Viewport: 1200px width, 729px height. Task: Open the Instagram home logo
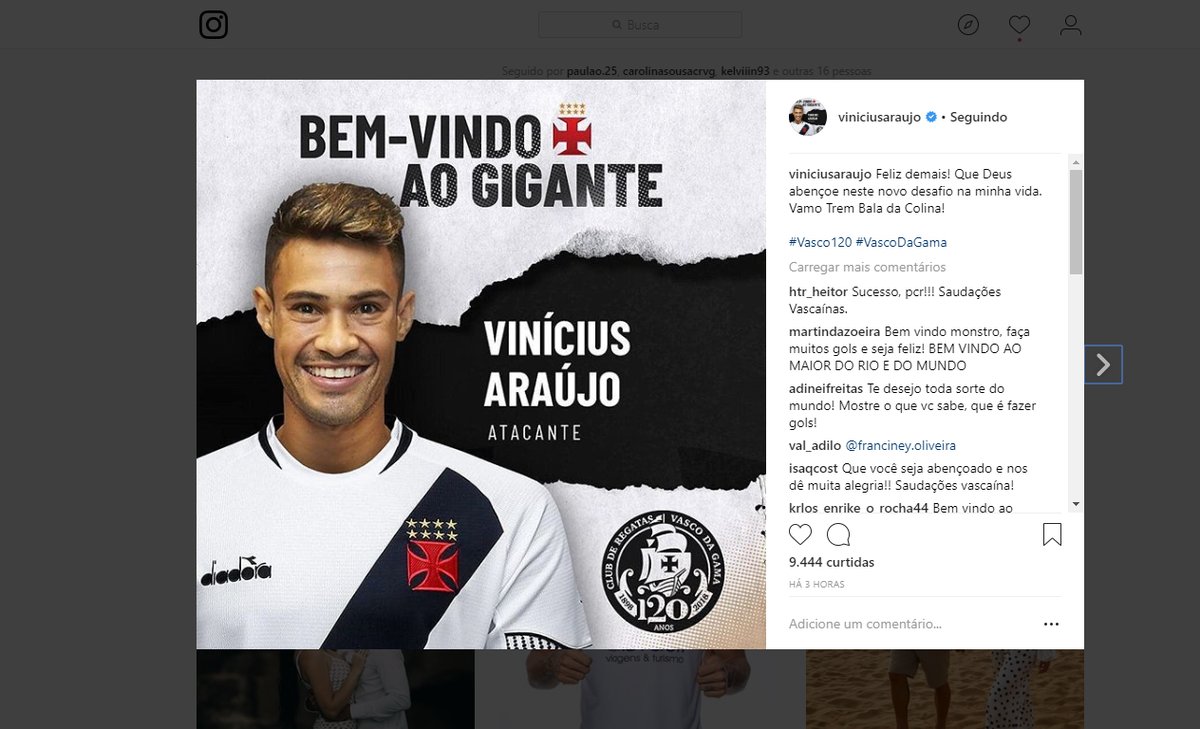click(x=213, y=24)
